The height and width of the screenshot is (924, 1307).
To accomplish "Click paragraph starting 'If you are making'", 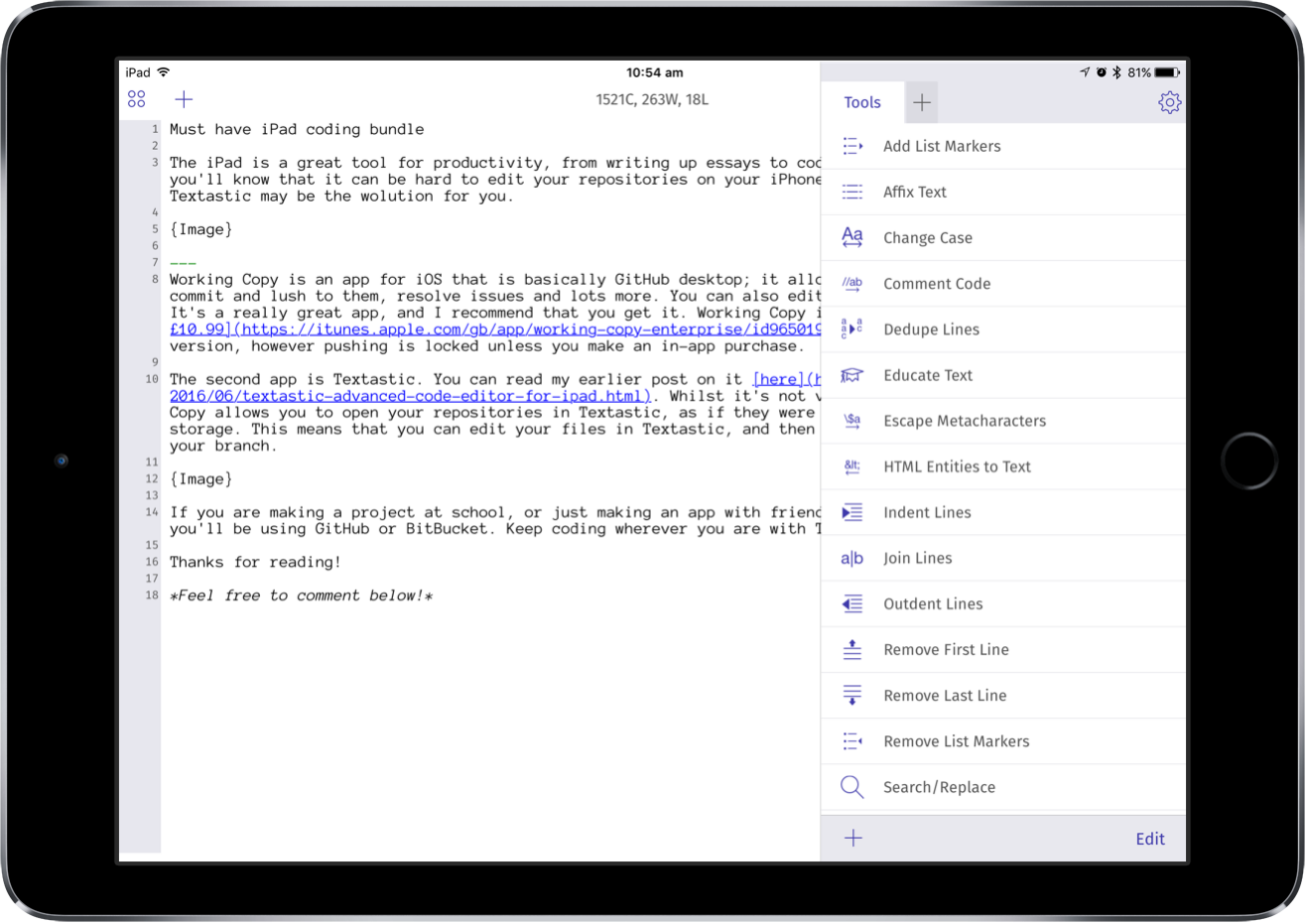I will 495,520.
